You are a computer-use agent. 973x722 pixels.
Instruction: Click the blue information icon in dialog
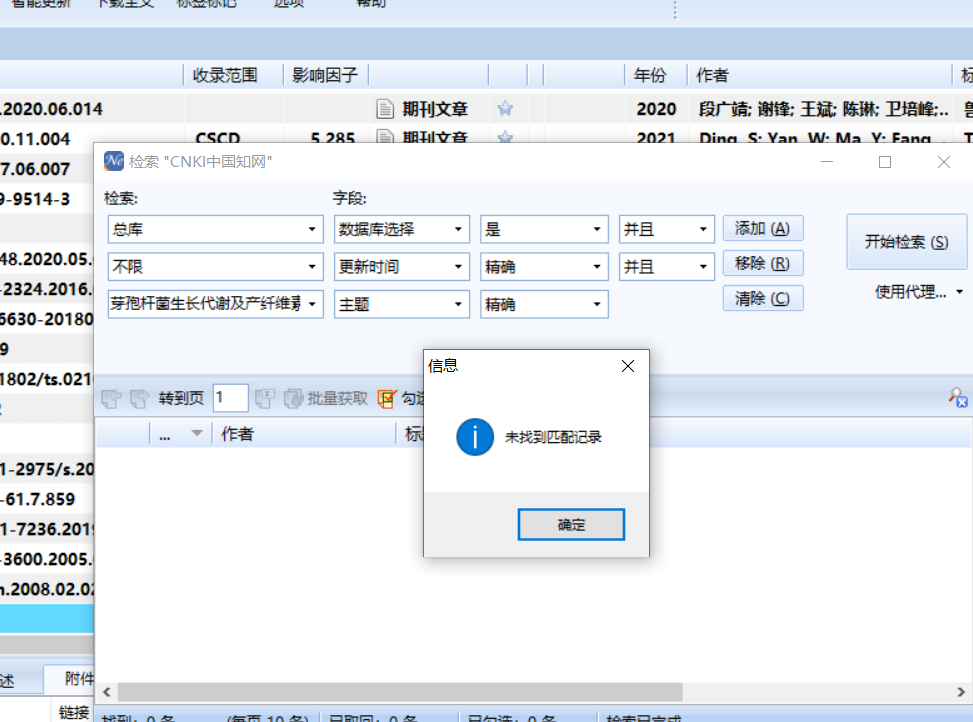click(x=475, y=437)
